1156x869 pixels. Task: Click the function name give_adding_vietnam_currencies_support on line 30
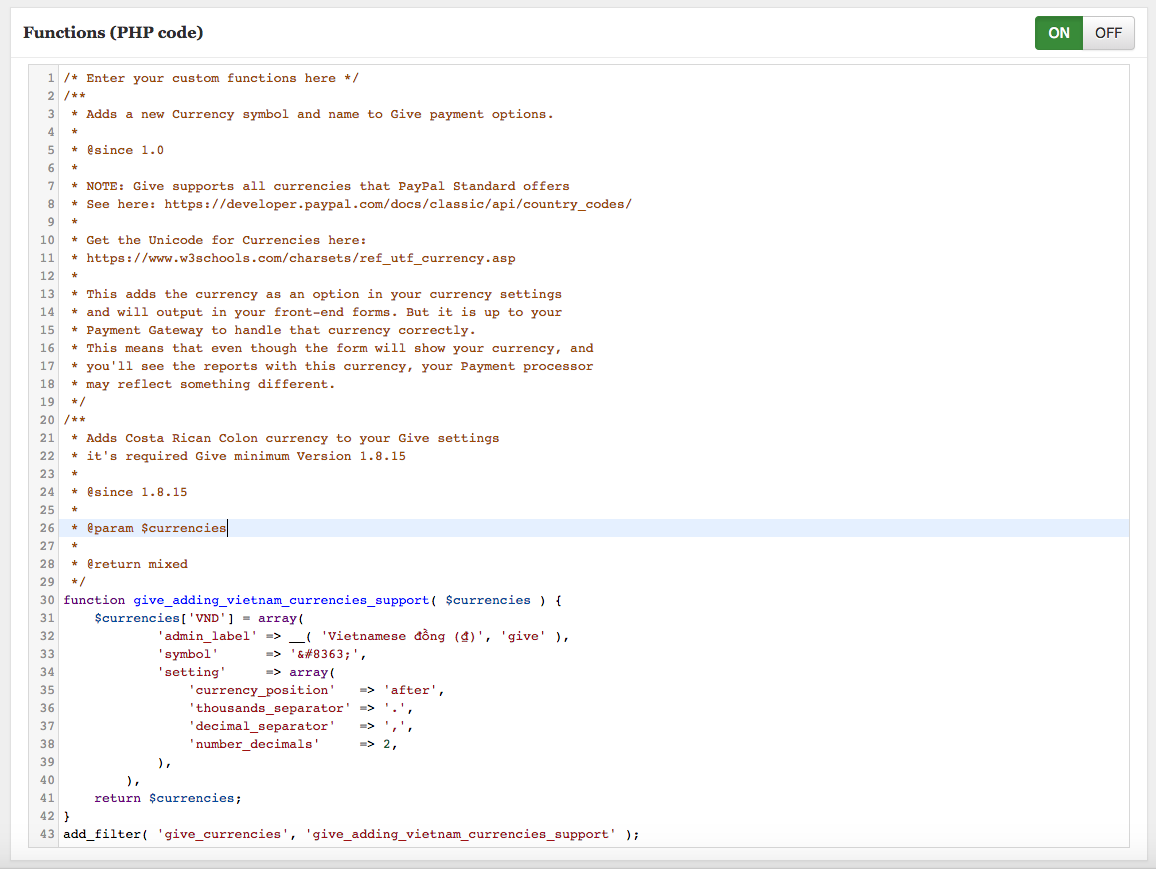[x=281, y=601]
